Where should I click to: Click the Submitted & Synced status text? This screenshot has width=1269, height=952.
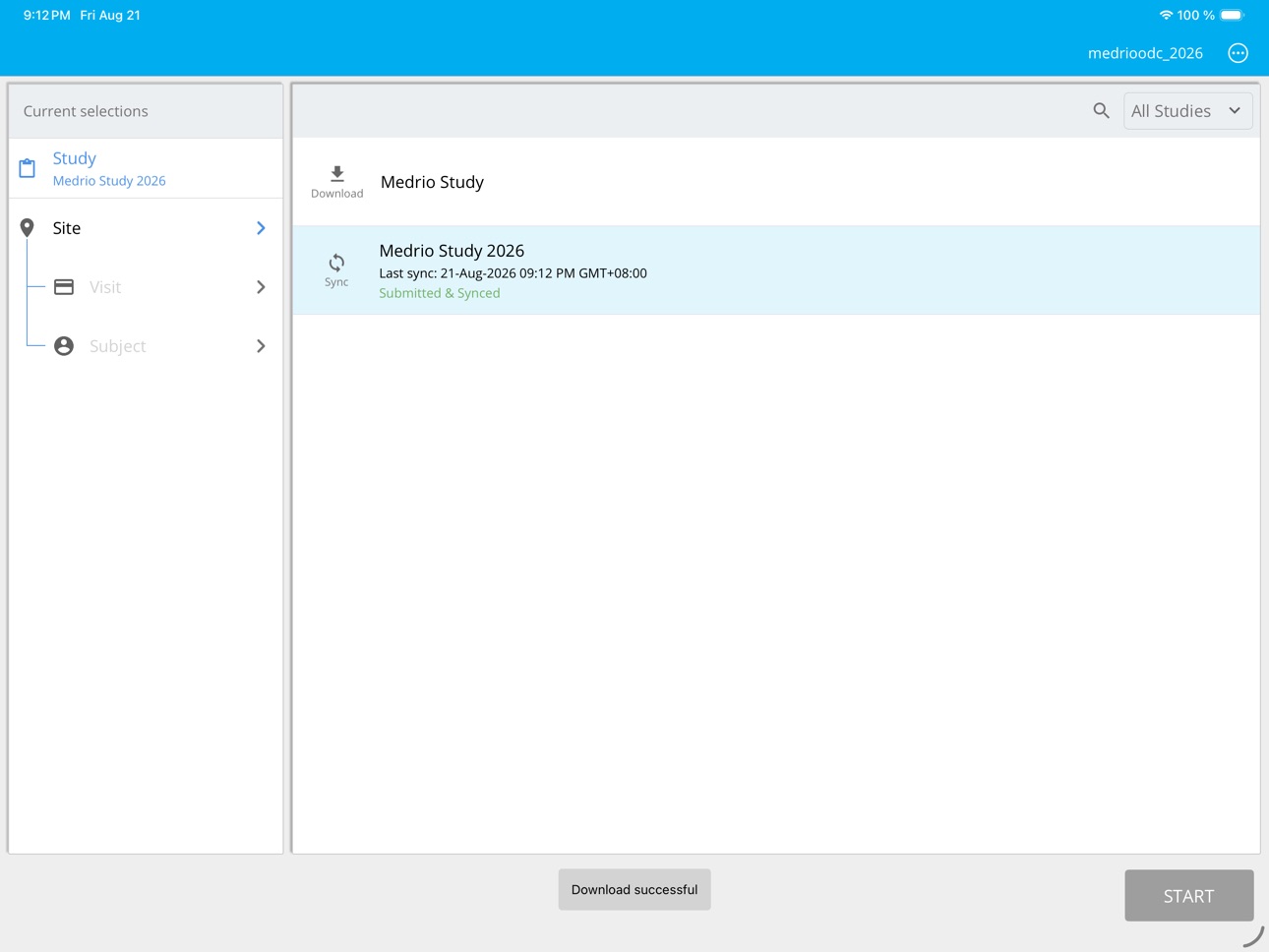tap(440, 293)
